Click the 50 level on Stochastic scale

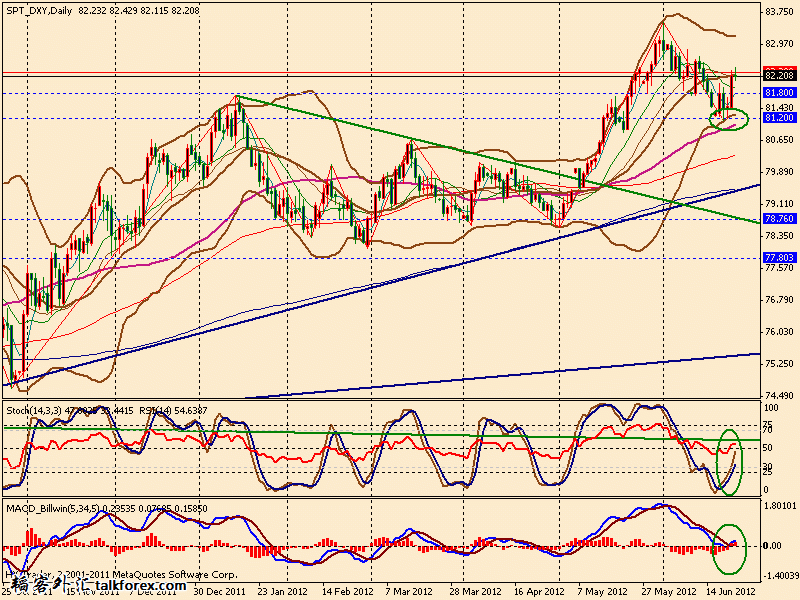click(x=768, y=447)
